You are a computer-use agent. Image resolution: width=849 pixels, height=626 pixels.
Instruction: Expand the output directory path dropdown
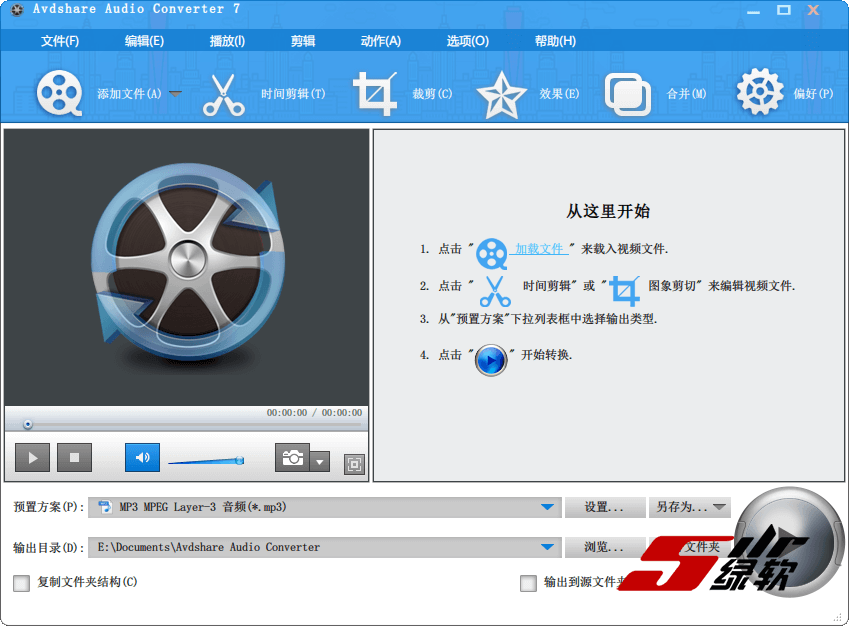(x=547, y=547)
